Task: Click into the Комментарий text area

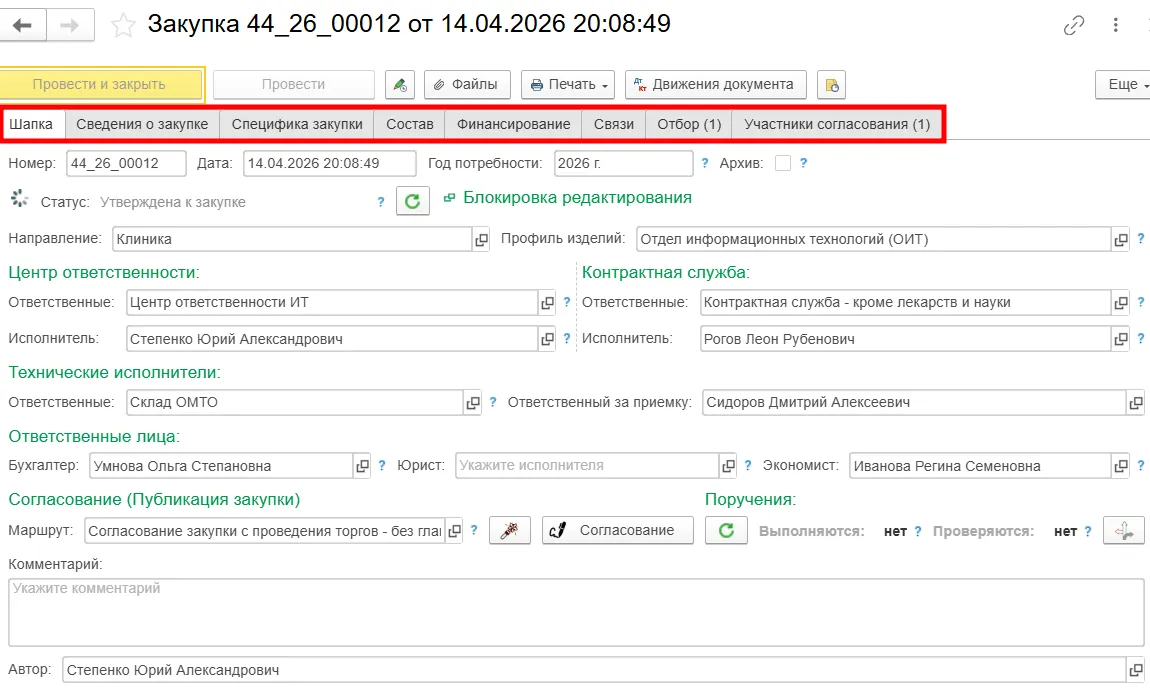Action: click(x=576, y=612)
